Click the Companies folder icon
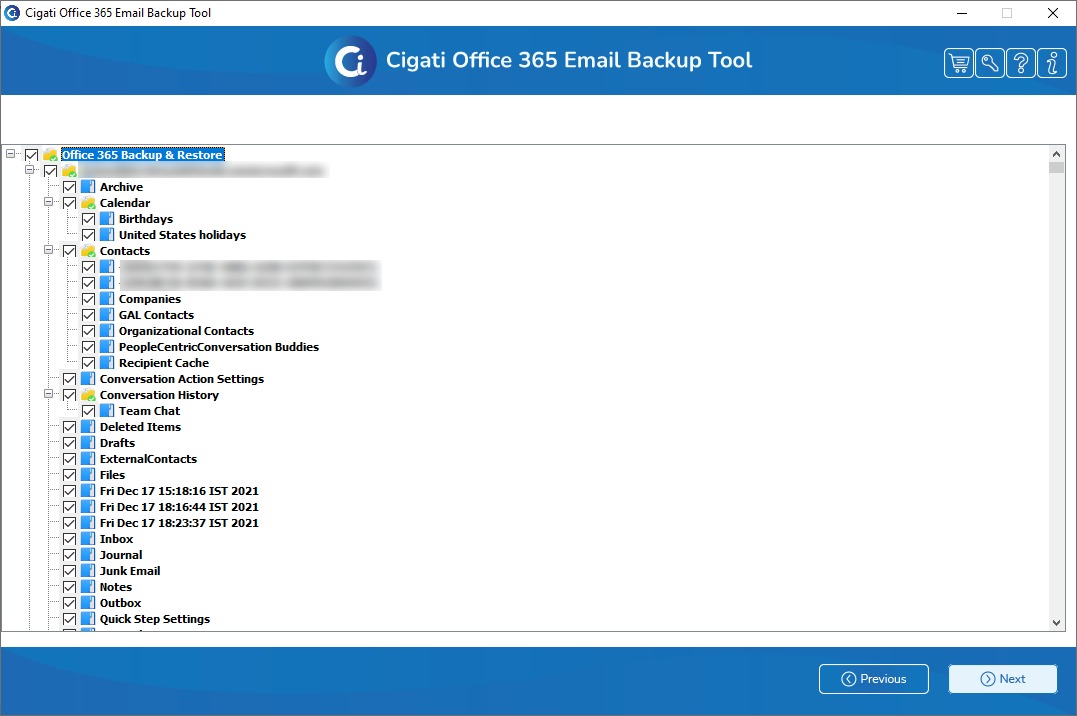The width and height of the screenshot is (1077, 716). 107,299
